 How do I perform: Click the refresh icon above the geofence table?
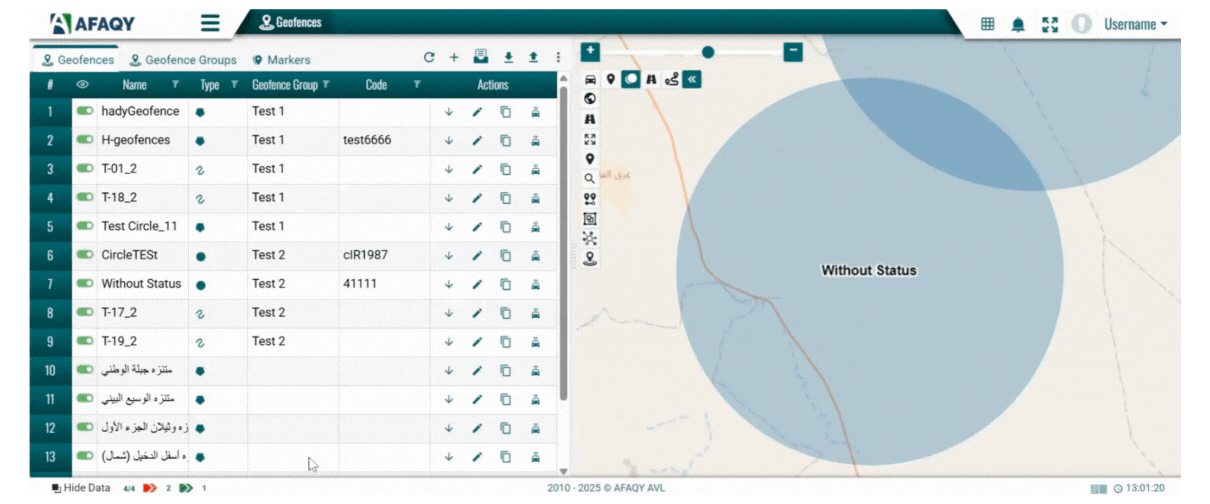[x=429, y=58]
